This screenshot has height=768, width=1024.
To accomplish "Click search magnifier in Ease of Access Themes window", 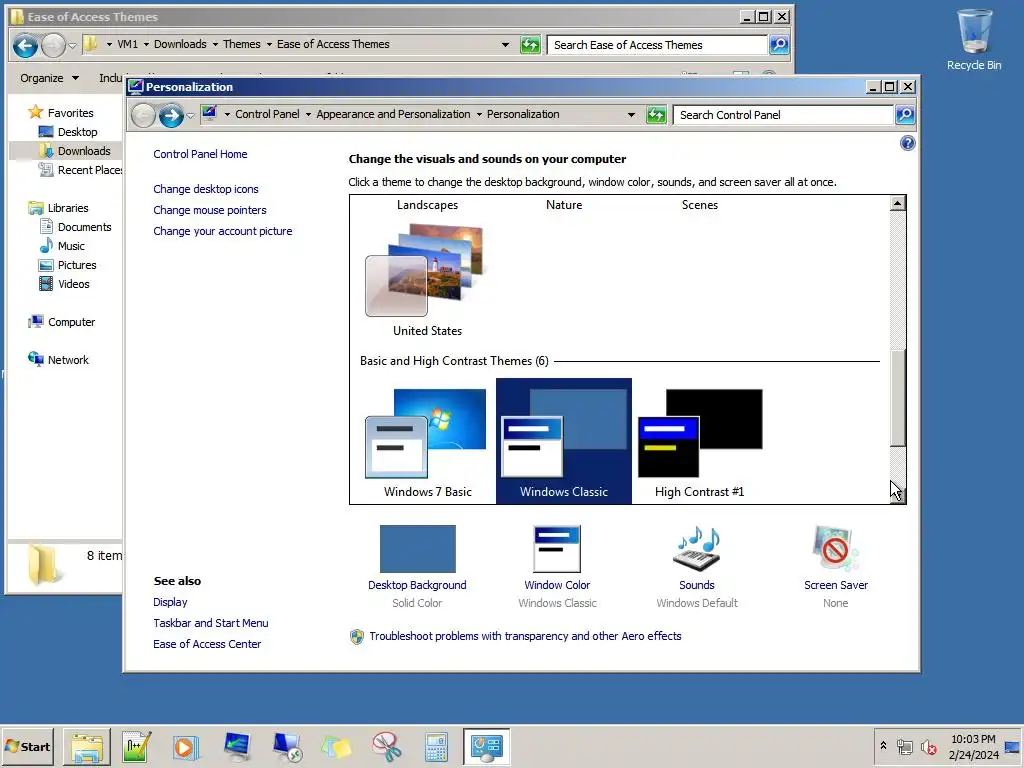I will 778,44.
